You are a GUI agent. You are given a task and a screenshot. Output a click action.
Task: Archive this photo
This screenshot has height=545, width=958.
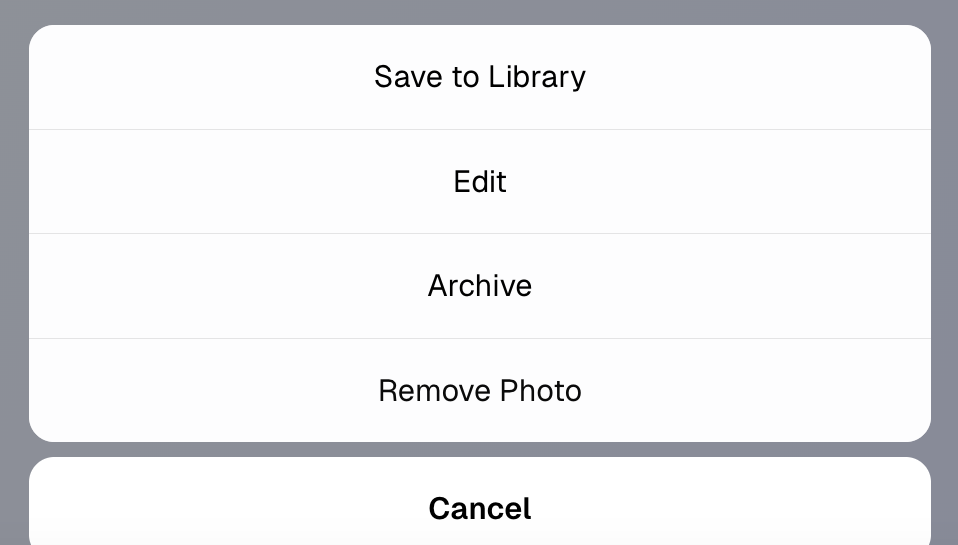pos(480,286)
